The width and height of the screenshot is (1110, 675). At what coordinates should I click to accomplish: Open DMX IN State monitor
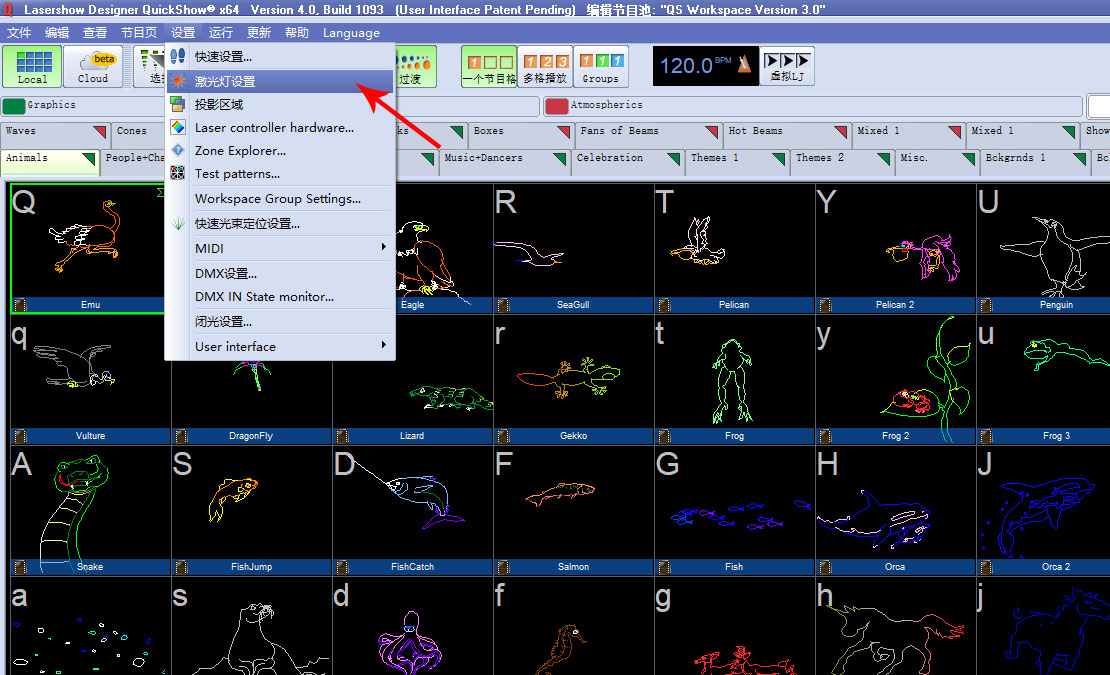pos(280,297)
